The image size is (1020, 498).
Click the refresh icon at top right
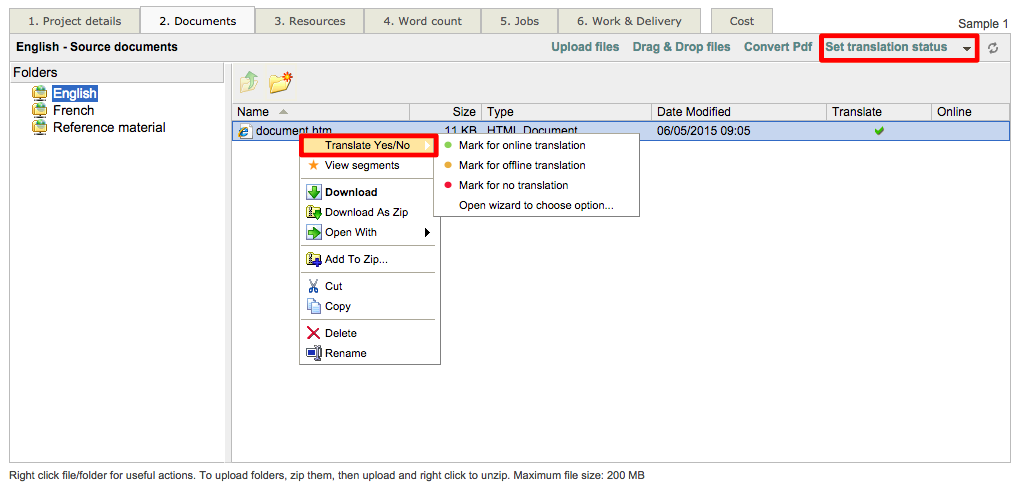(x=993, y=48)
